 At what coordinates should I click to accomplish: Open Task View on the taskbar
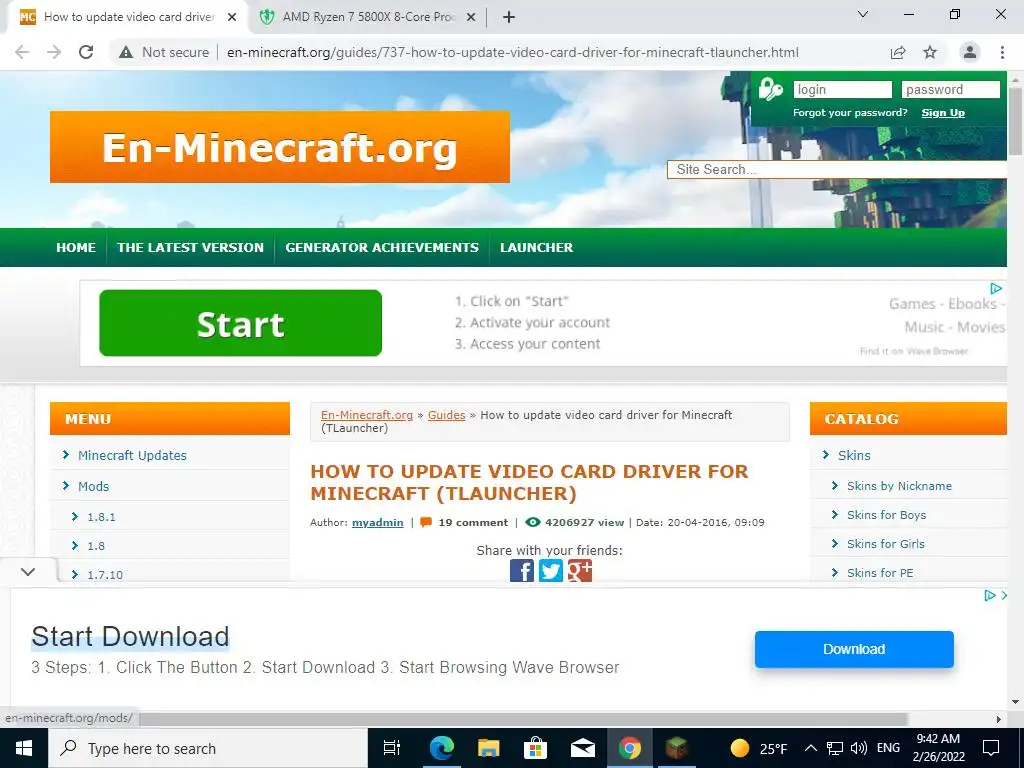coord(392,748)
